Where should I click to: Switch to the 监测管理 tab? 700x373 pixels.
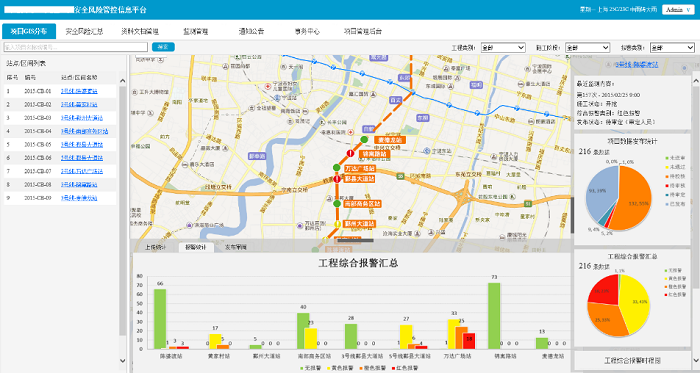tap(196, 31)
